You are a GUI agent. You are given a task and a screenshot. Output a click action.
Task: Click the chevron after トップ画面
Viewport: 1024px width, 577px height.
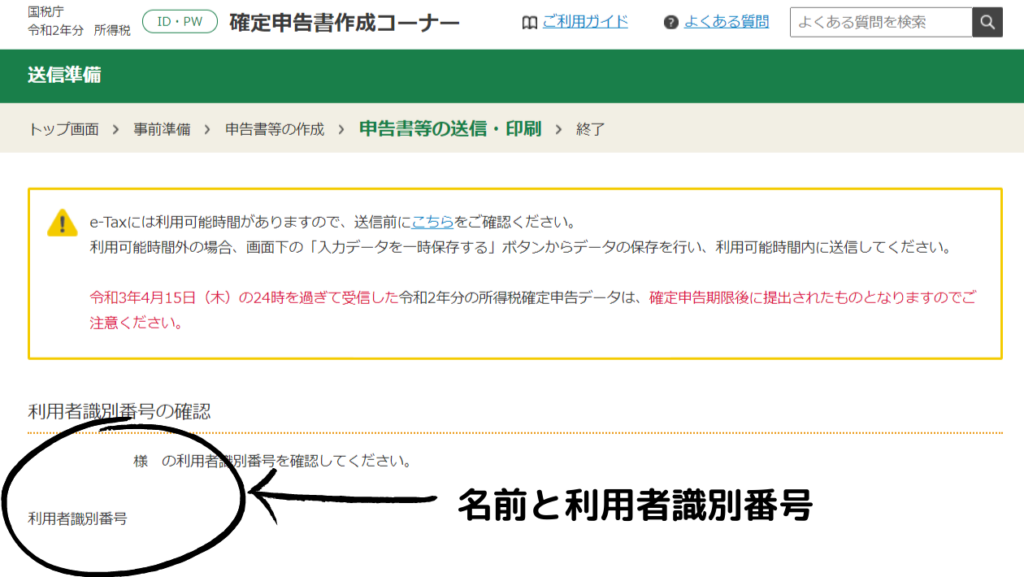pos(116,129)
